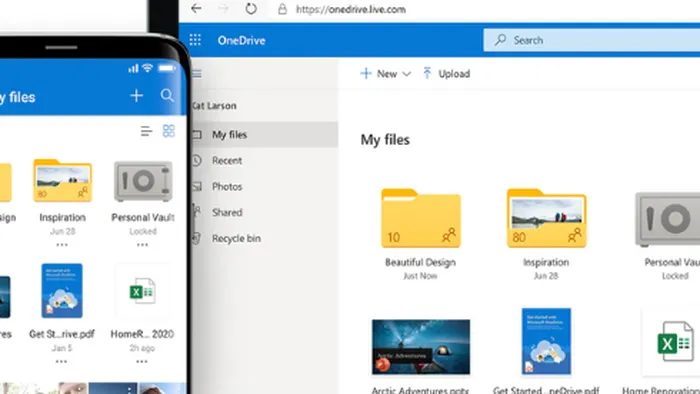Open more options under phone HomeR... 2020
The width and height of the screenshot is (700, 394).
(142, 361)
